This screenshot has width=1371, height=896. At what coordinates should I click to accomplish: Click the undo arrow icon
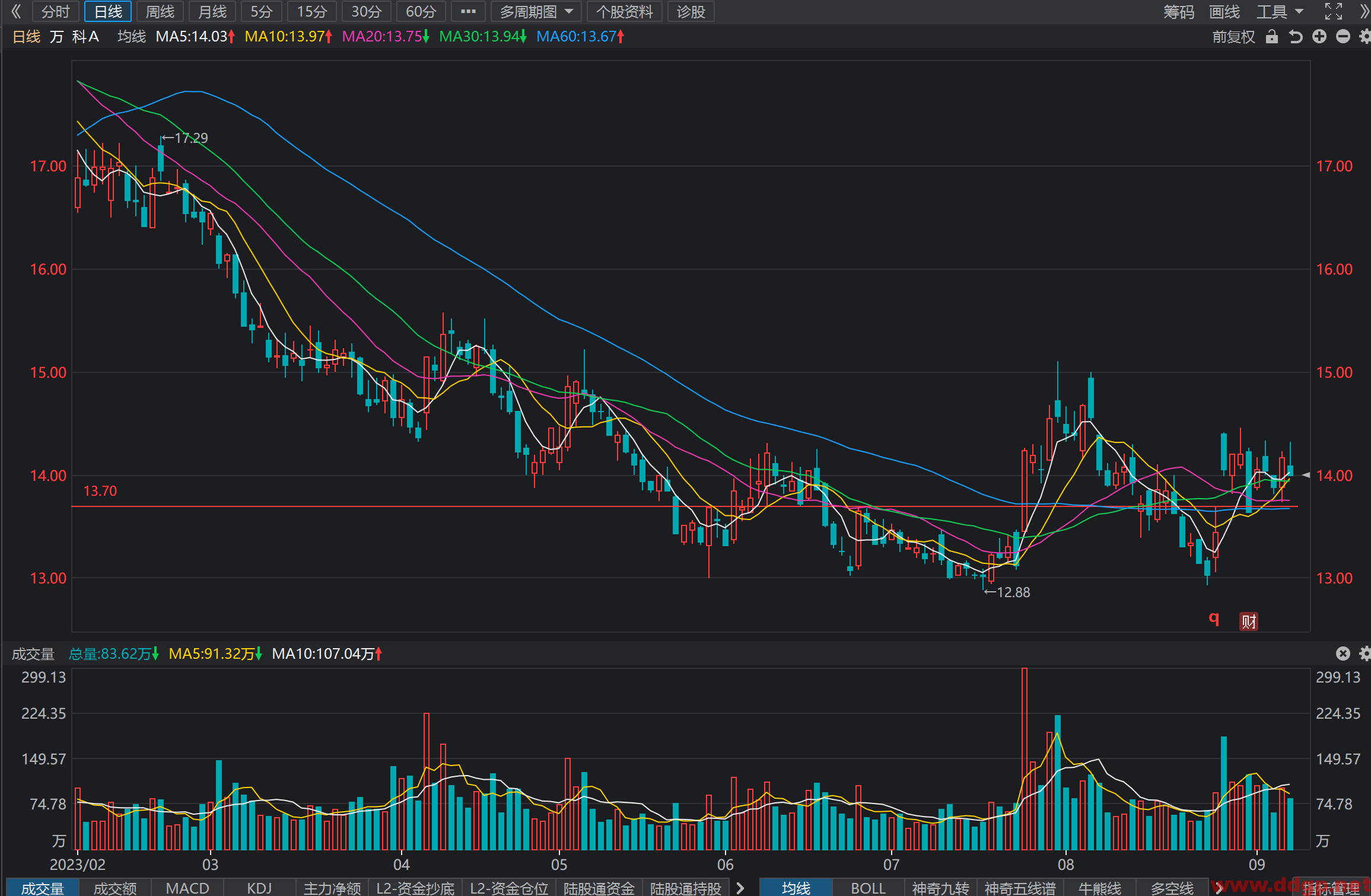[1296, 37]
